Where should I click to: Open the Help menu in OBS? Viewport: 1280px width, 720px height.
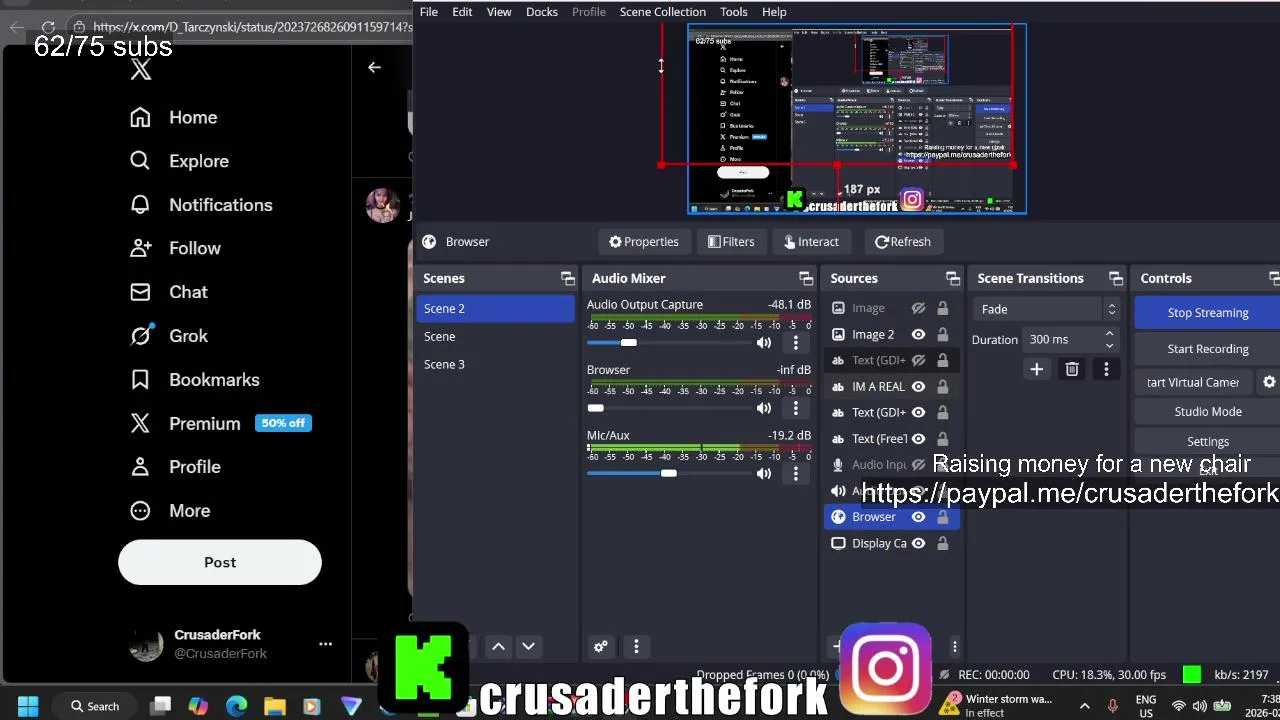(774, 12)
